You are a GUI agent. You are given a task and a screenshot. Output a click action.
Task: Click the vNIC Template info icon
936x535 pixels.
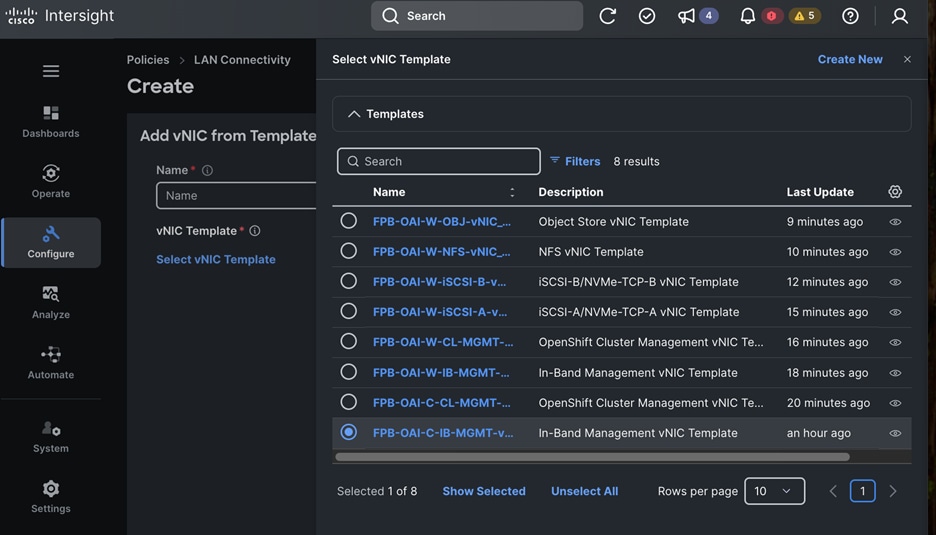coord(255,230)
